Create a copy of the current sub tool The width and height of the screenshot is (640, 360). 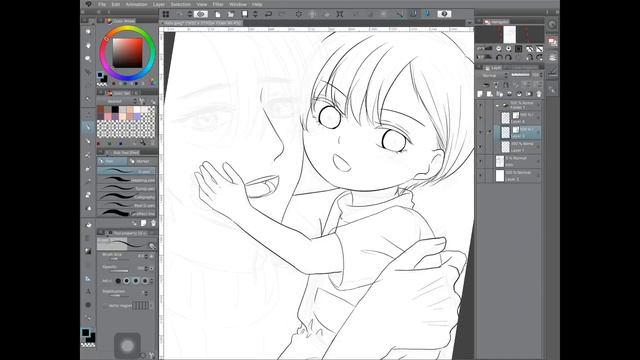(143, 223)
